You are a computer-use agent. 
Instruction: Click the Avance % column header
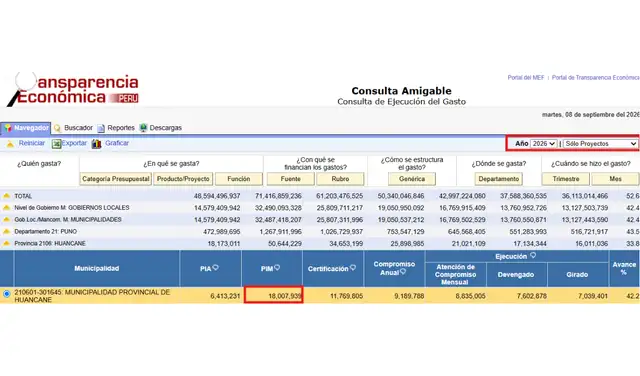[624, 269]
